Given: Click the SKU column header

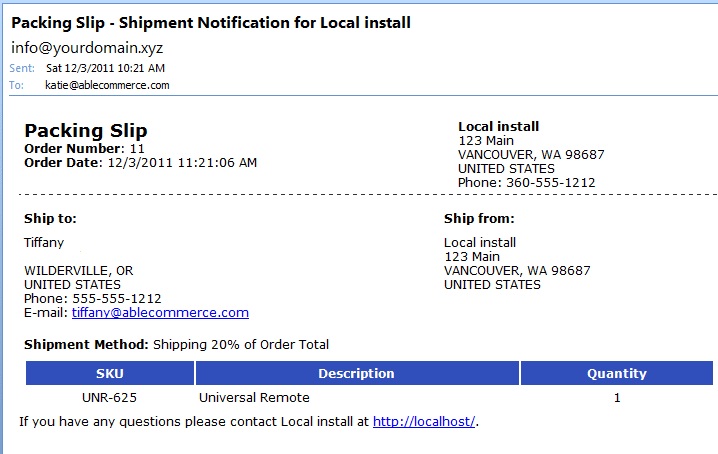Looking at the screenshot, I should [x=110, y=373].
